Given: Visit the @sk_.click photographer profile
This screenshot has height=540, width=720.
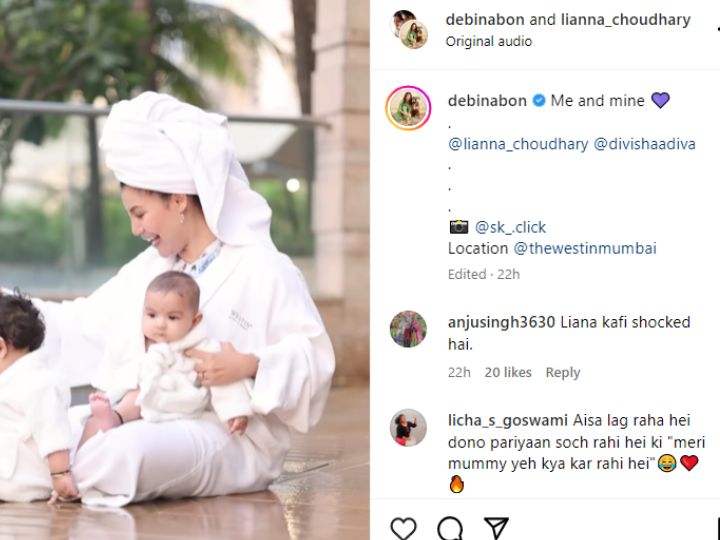Looking at the screenshot, I should [510, 227].
